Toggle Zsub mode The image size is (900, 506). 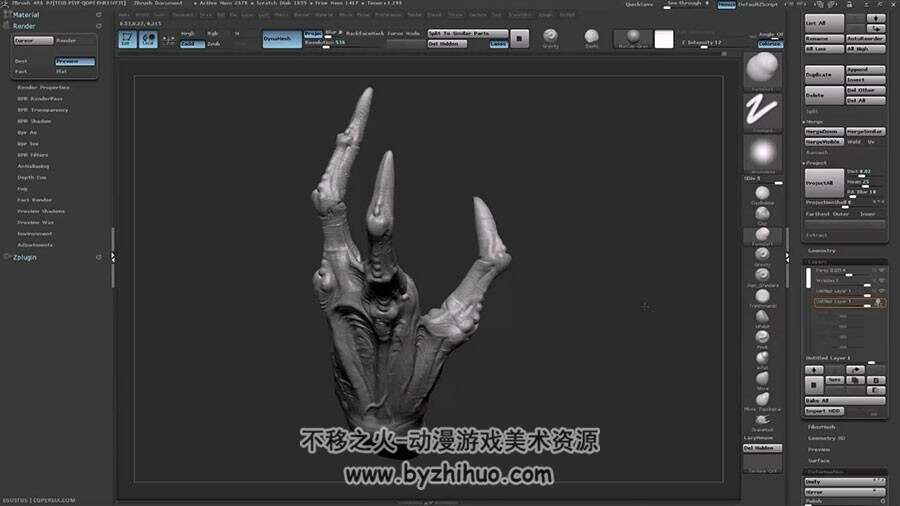[214, 44]
